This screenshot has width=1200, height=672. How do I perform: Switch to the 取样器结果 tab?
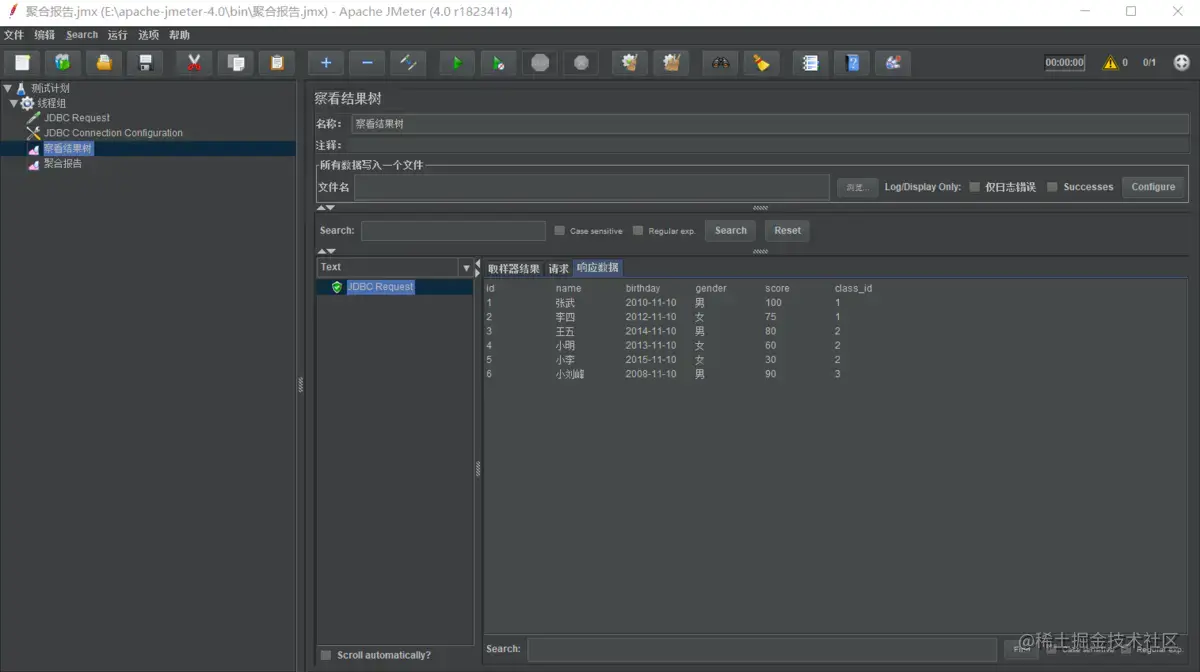pyautogui.click(x=514, y=268)
